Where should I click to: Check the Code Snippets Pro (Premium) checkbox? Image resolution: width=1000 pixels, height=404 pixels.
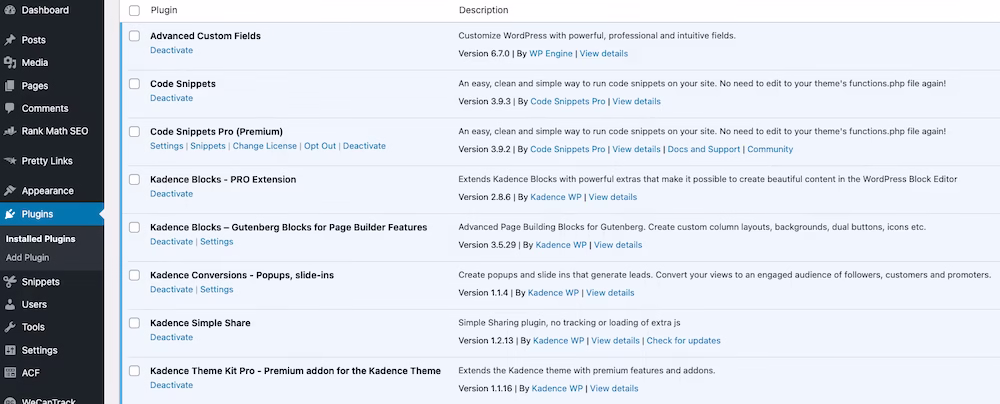tap(134, 131)
